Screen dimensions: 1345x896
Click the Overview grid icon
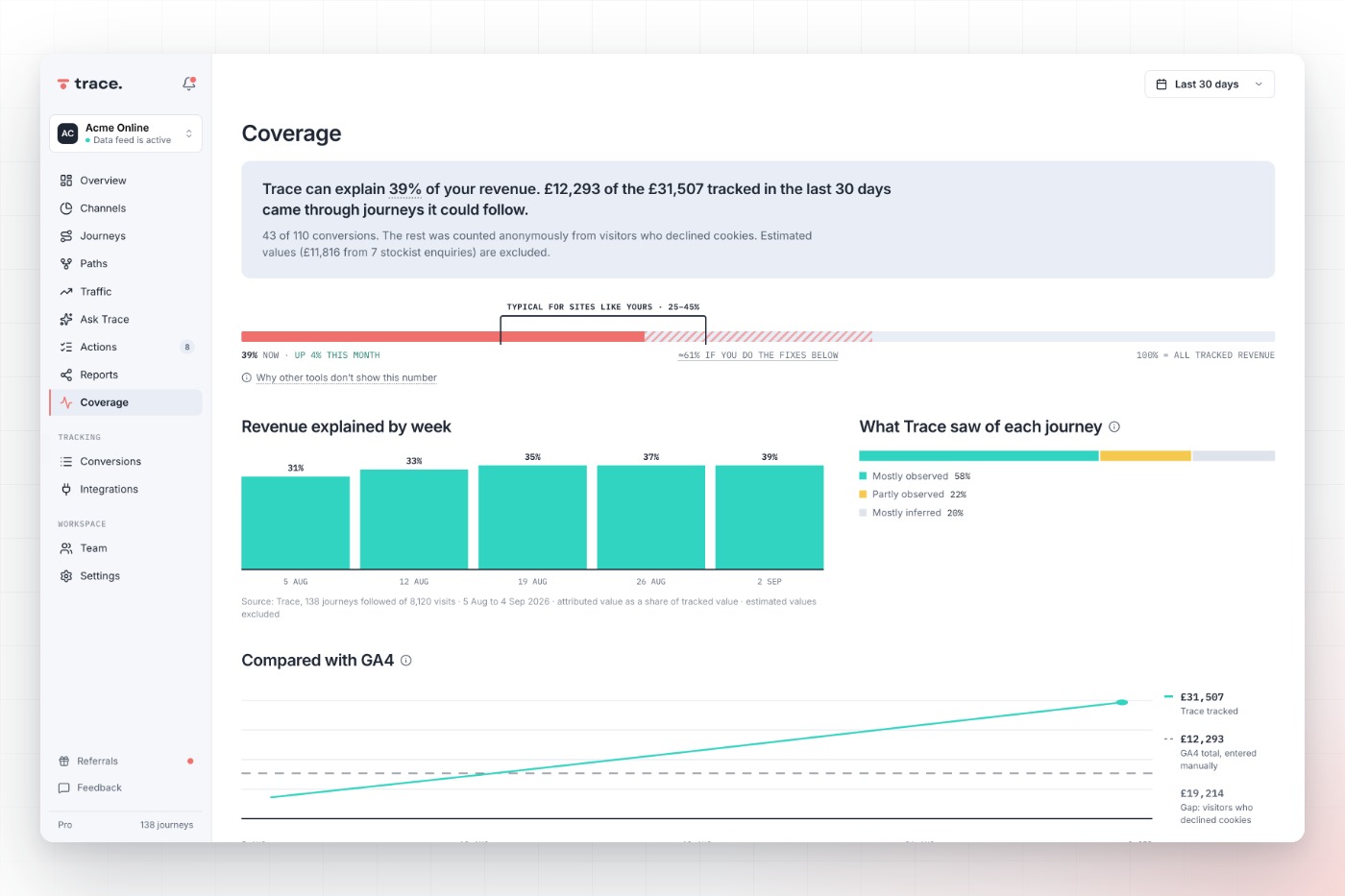click(x=66, y=181)
